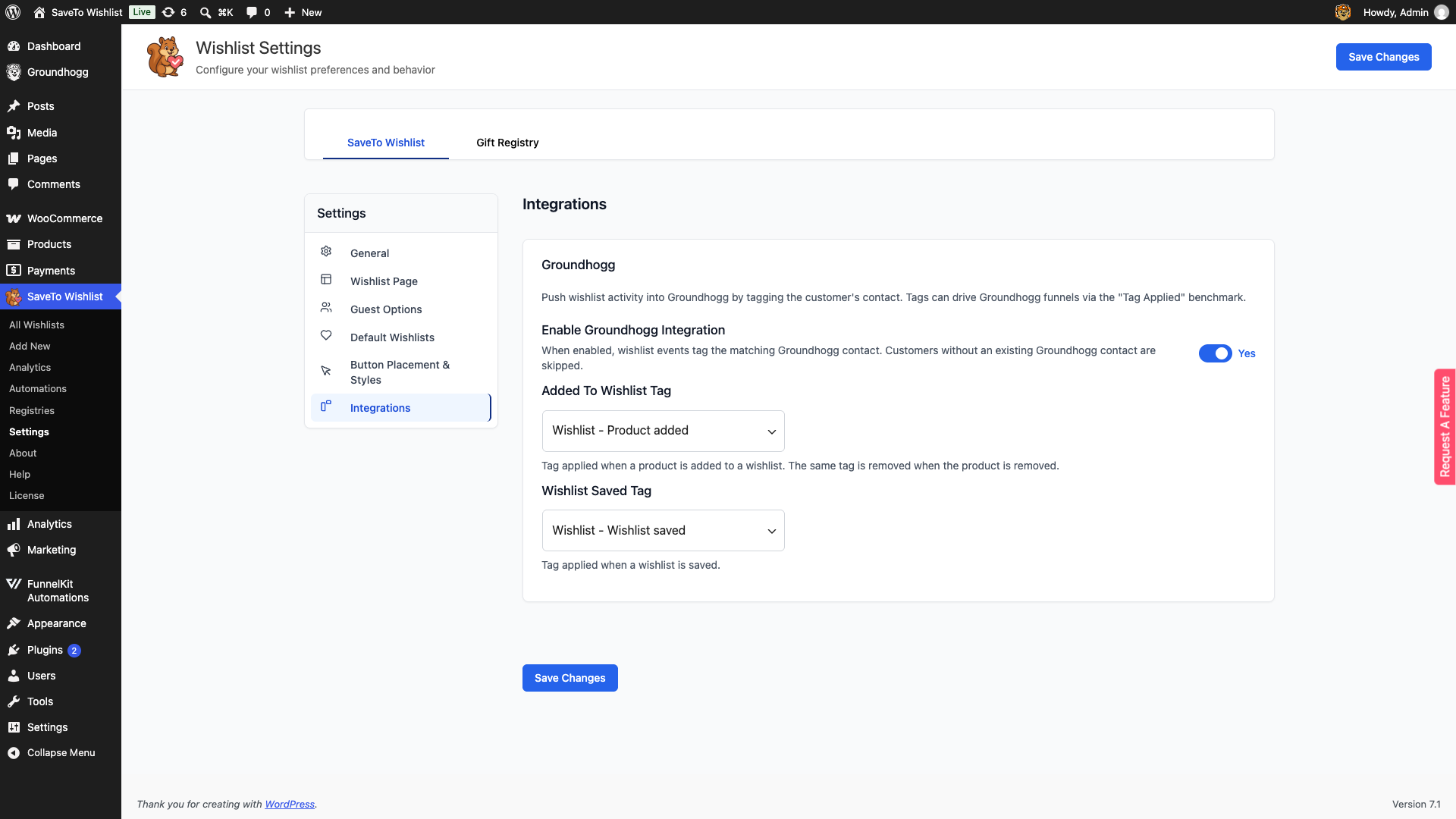The width and height of the screenshot is (1456, 819).
Task: Open Help submenu link
Action: click(20, 474)
